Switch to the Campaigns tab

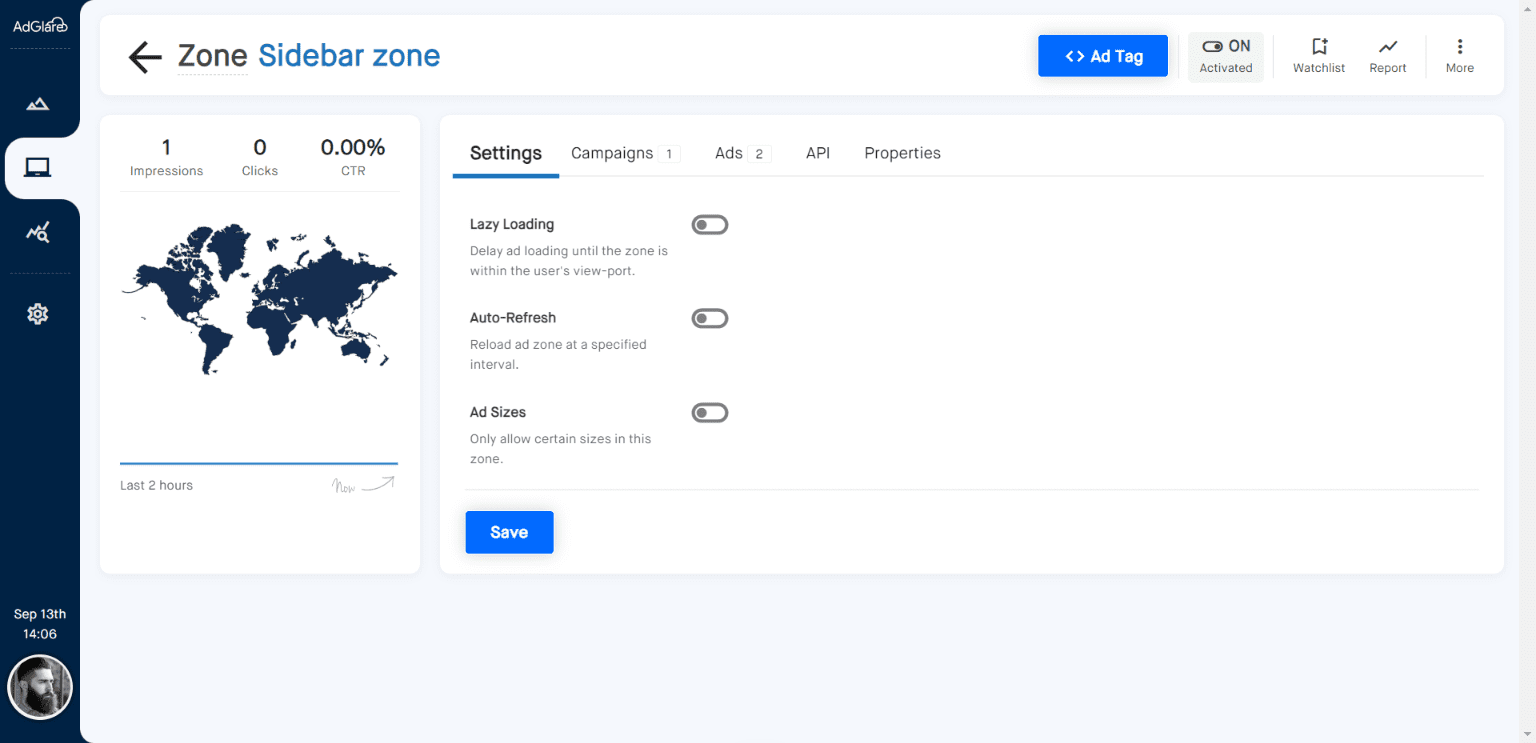coord(612,153)
